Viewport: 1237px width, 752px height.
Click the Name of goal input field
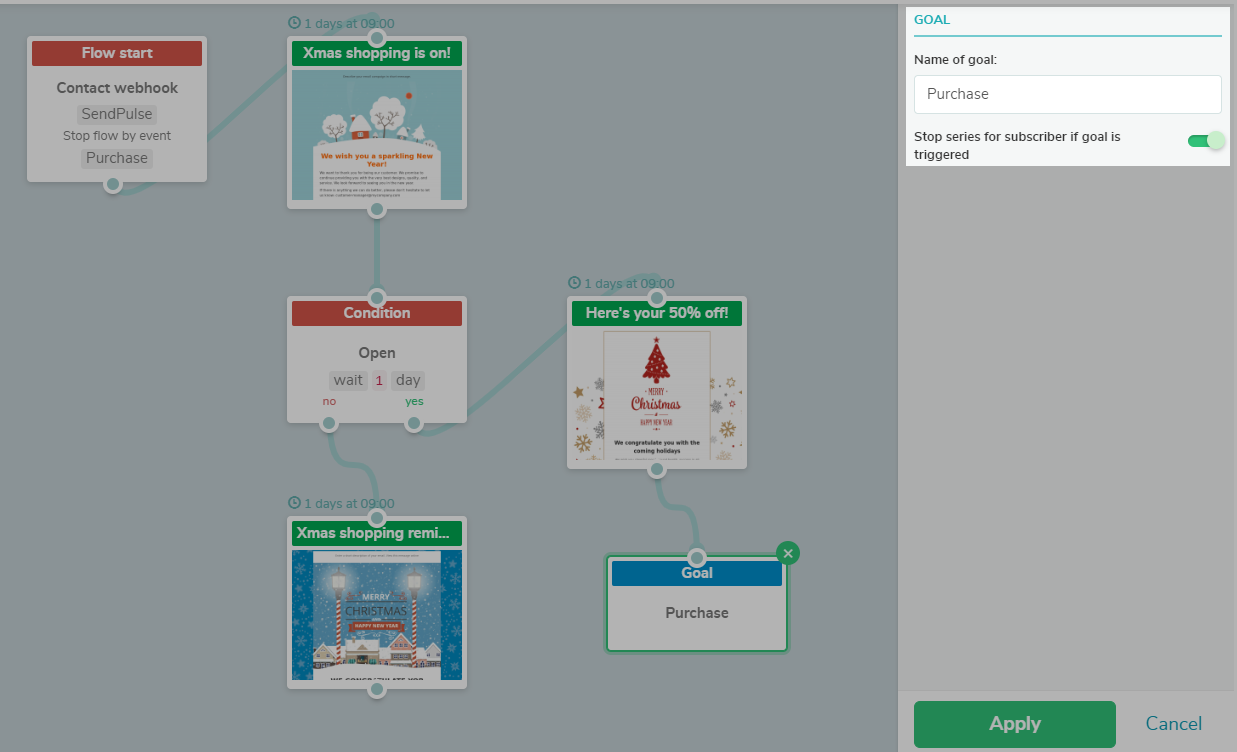pyautogui.click(x=1068, y=94)
